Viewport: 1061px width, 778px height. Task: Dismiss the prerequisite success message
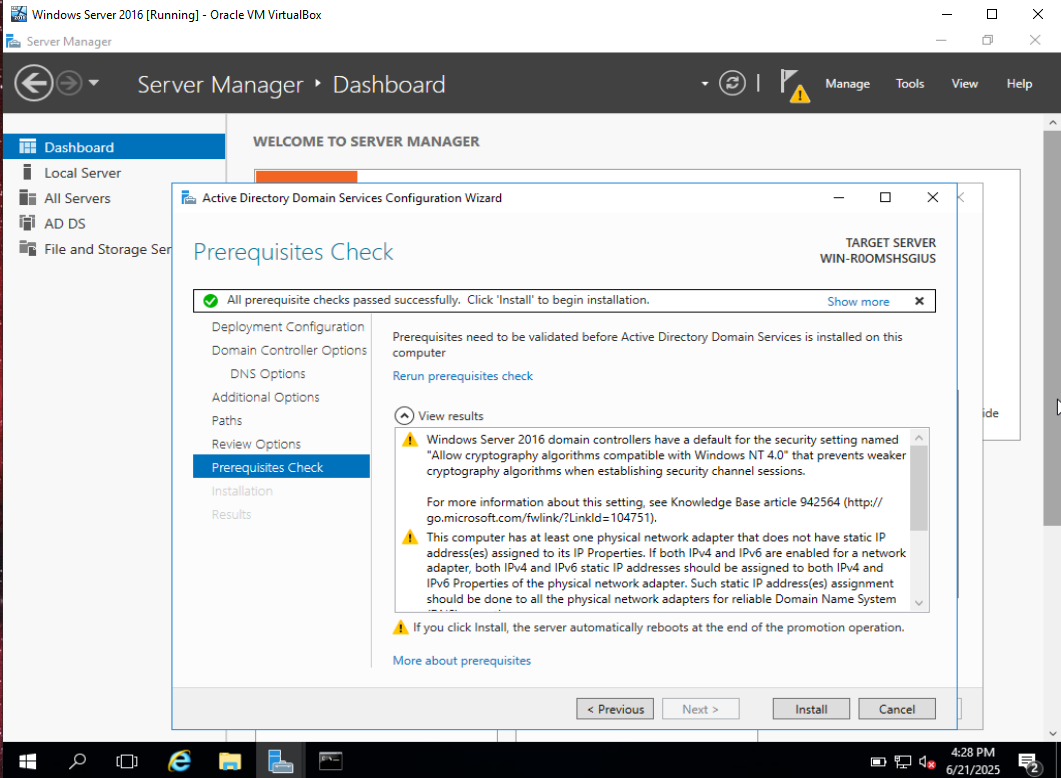click(x=919, y=301)
